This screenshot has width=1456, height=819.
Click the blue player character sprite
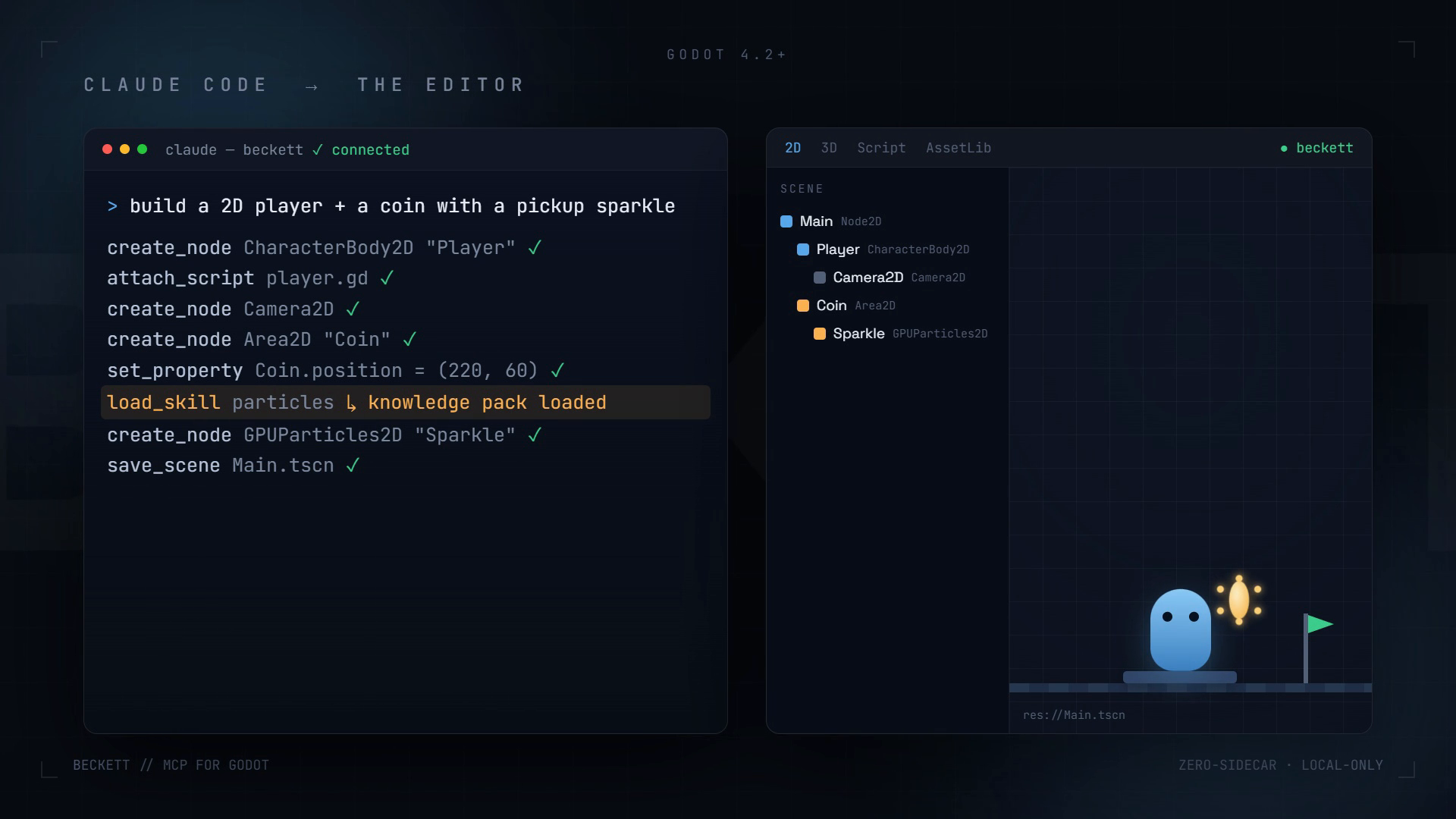(1180, 630)
